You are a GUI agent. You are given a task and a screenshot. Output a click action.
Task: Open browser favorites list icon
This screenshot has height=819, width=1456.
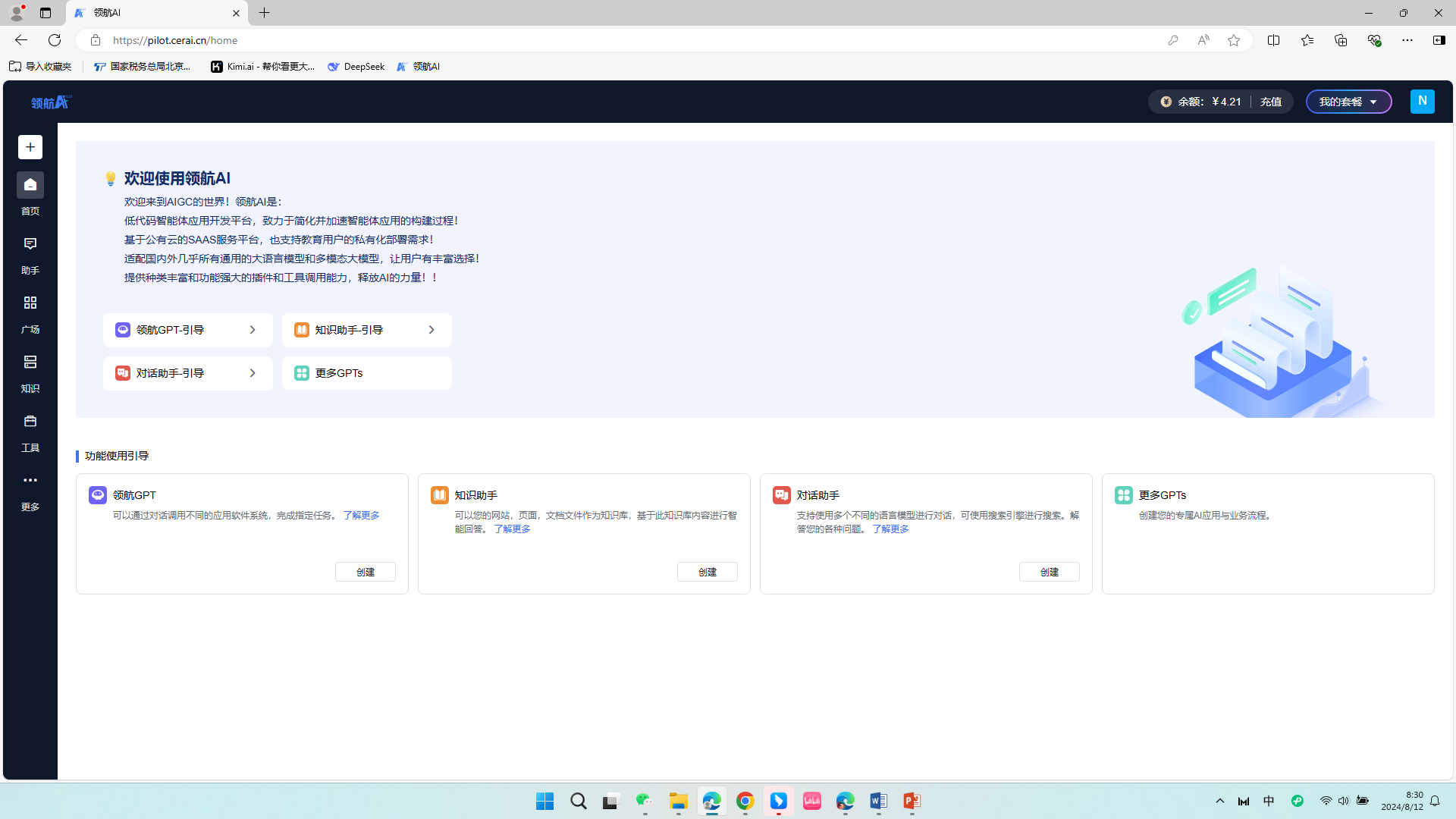click(x=1307, y=40)
